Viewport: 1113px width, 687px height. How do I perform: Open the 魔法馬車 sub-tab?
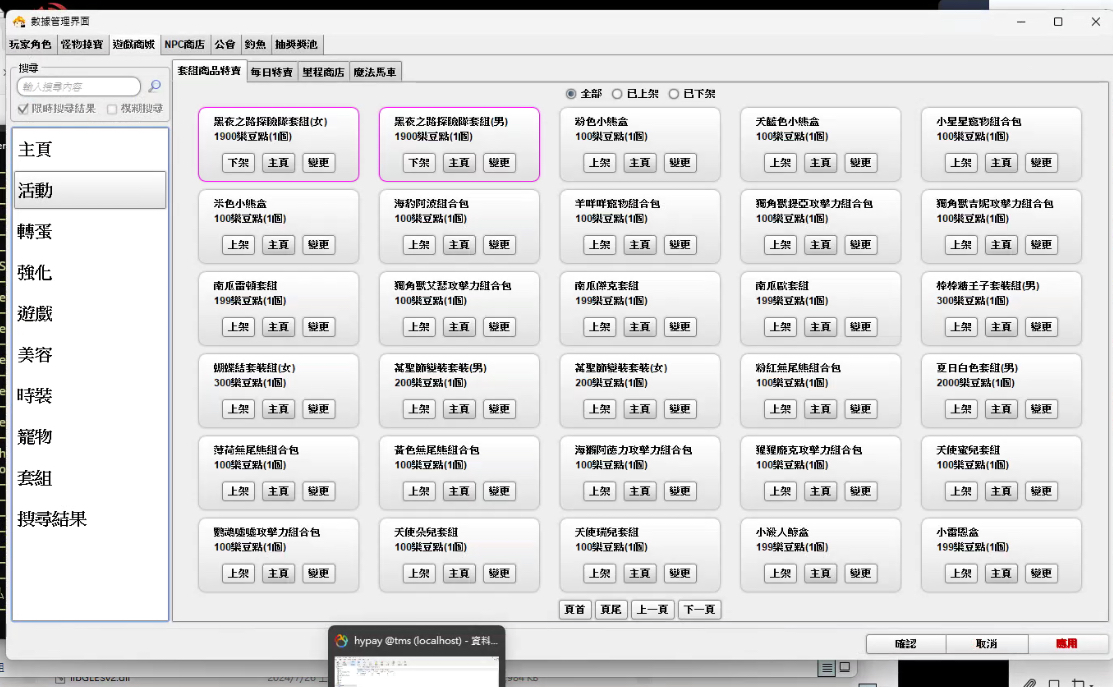click(x=376, y=72)
